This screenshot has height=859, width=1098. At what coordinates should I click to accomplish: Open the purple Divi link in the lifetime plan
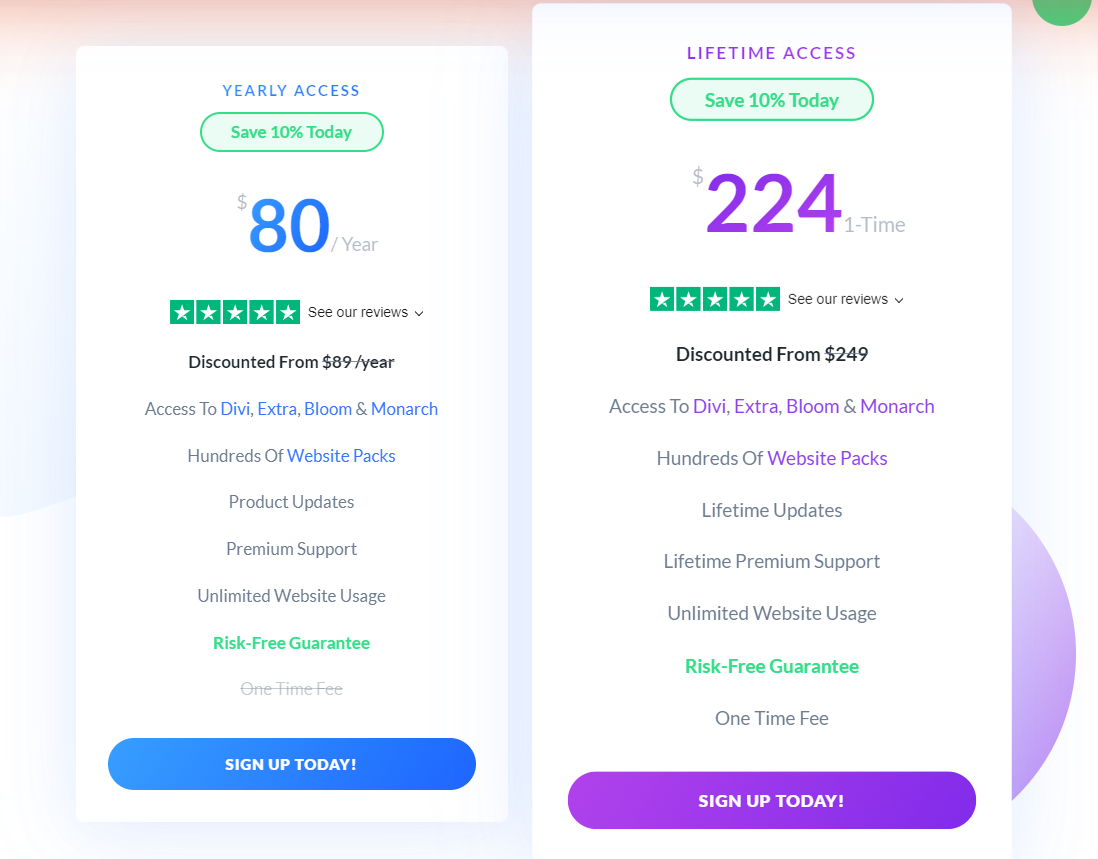click(709, 406)
